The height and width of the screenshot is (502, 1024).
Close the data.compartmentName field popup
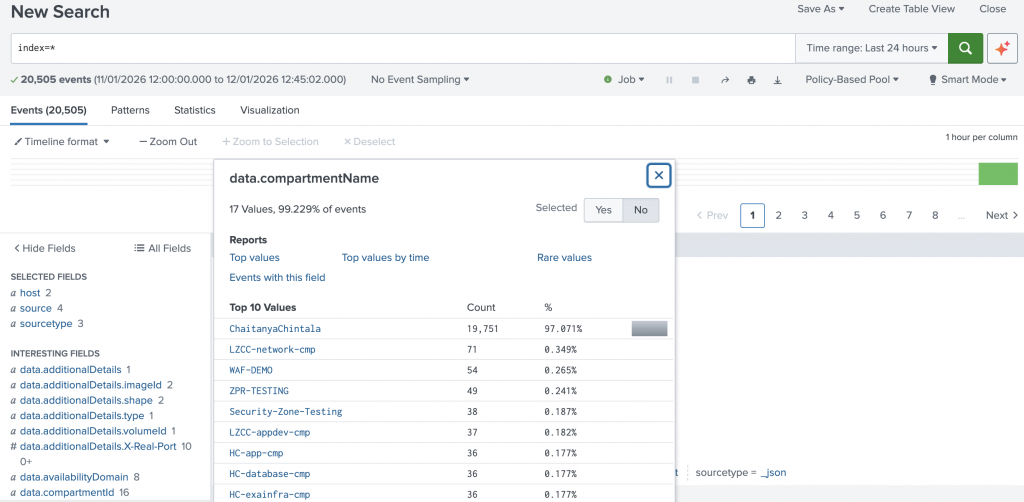pos(658,176)
